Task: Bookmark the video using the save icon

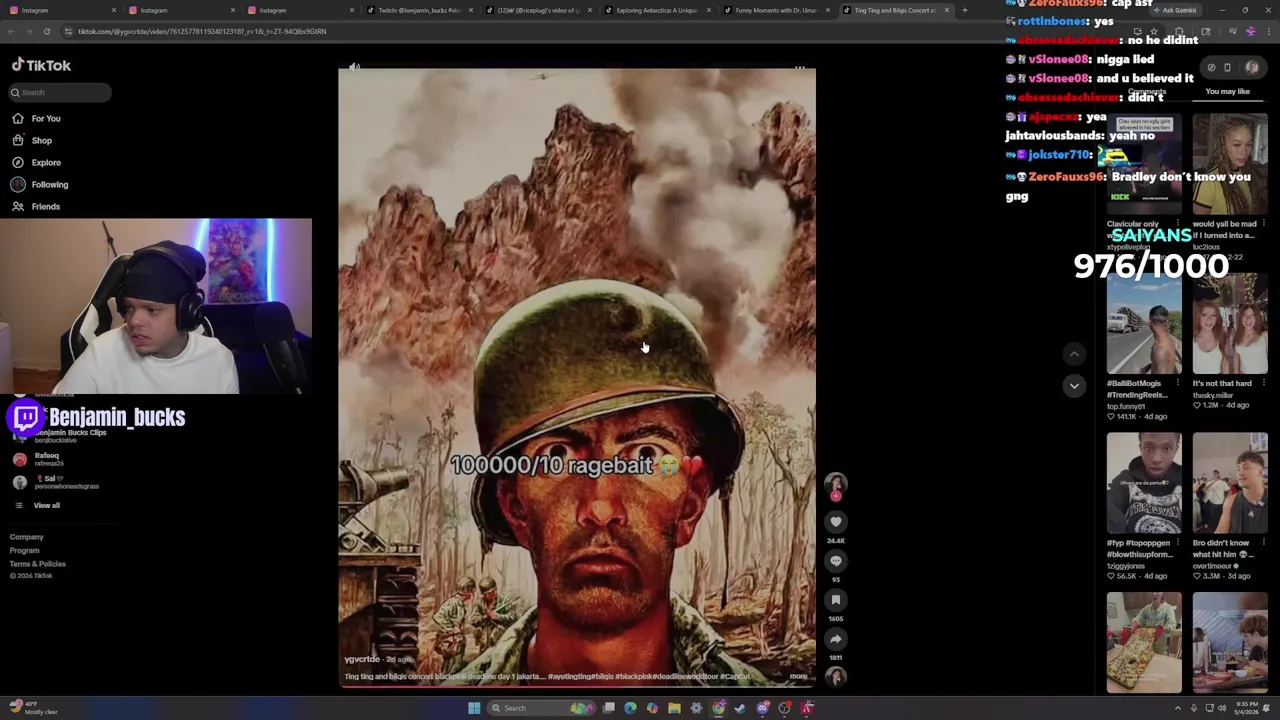Action: [x=836, y=600]
